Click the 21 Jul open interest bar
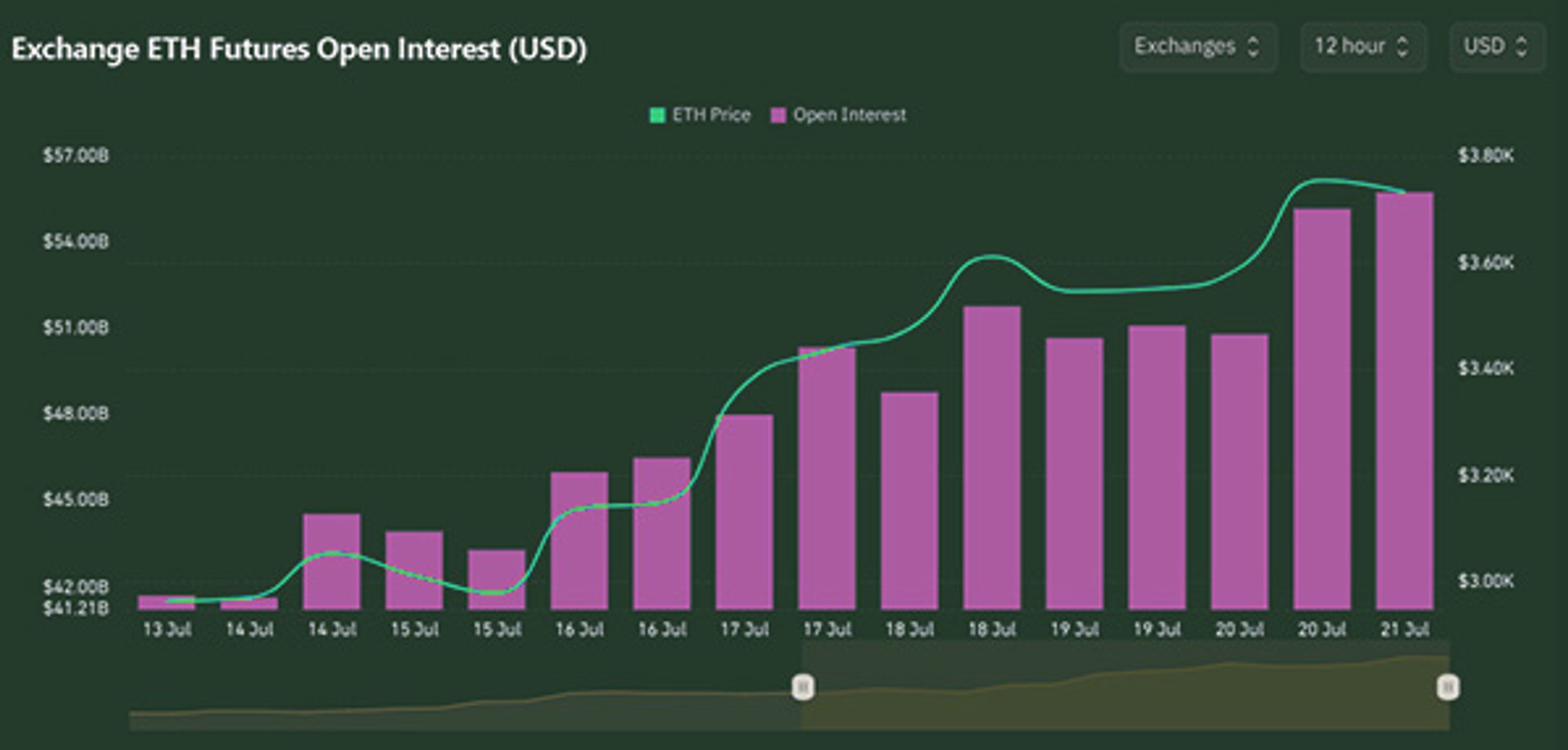The image size is (1568, 750). [1405, 401]
